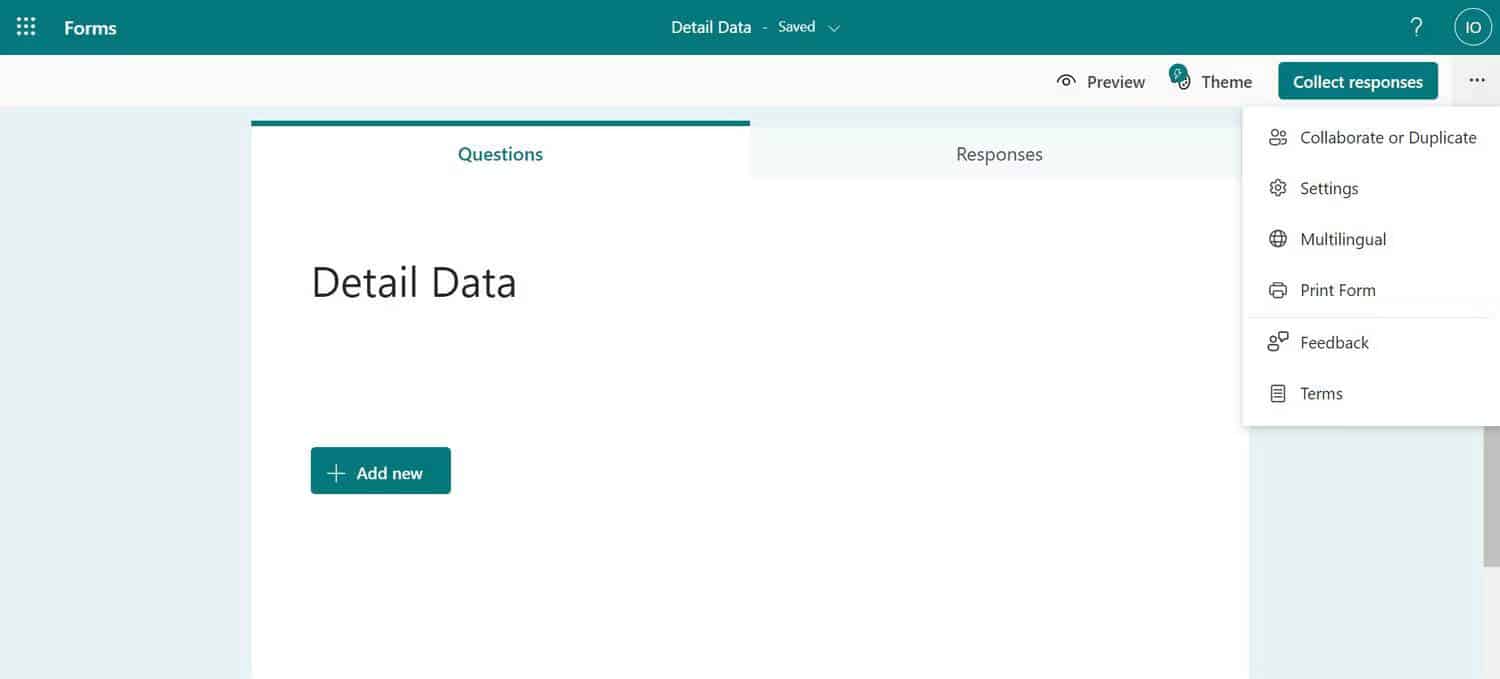Click the Collect responses button
Viewport: 1500px width, 679px height.
click(1357, 81)
